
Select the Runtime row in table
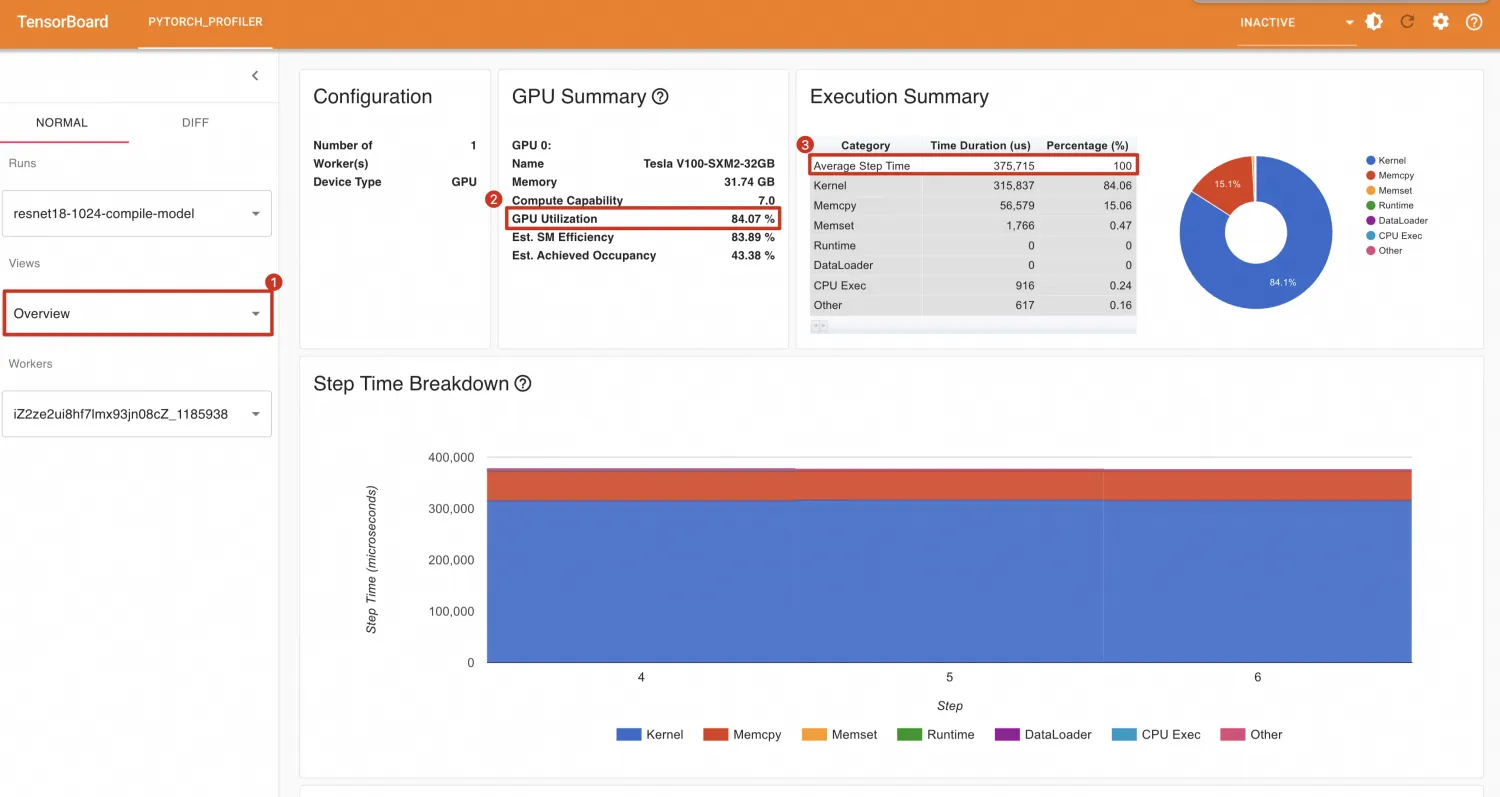tap(973, 246)
